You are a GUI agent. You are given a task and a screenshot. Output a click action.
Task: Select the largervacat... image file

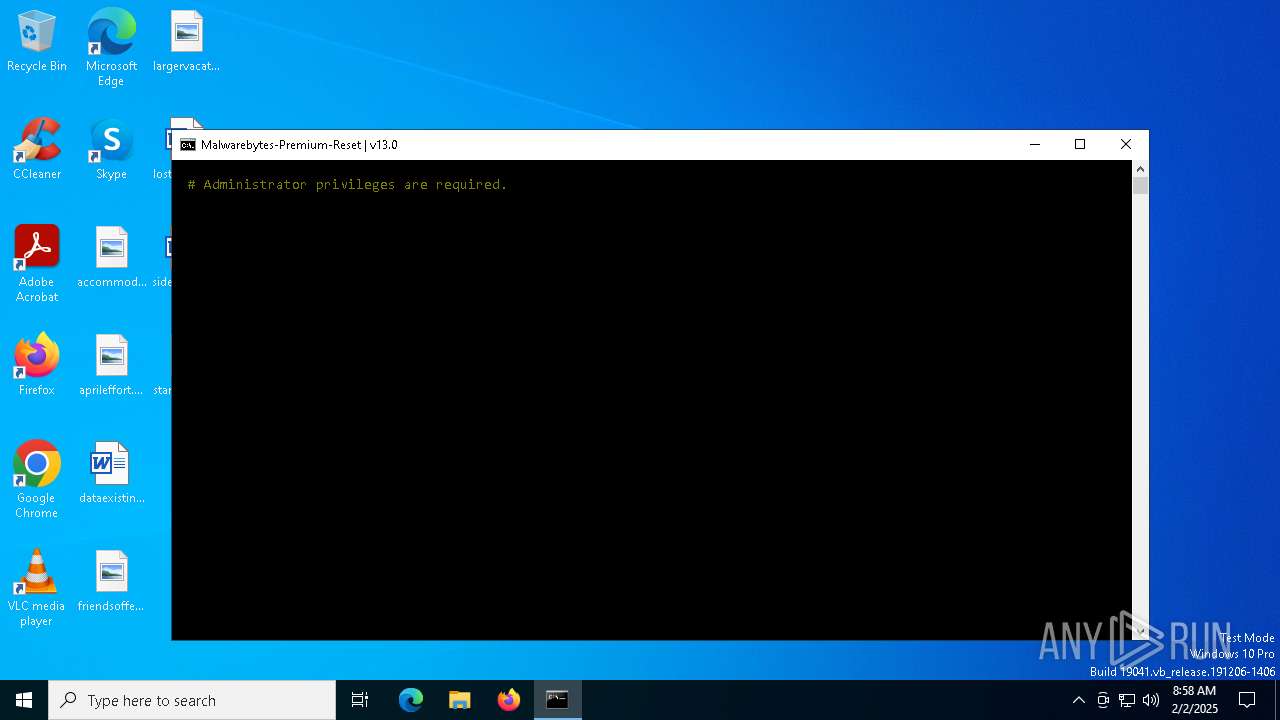(186, 42)
